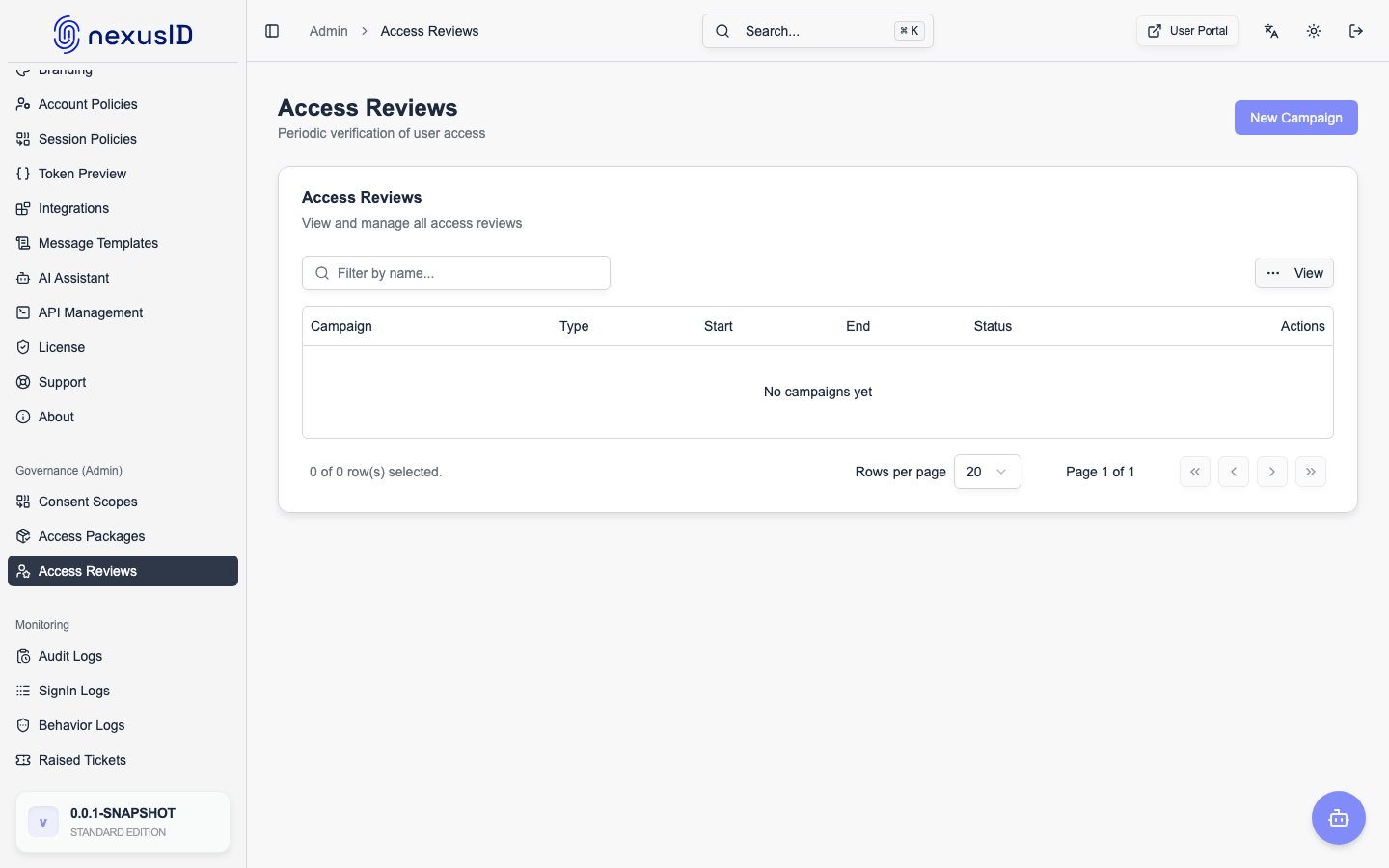Open Audit Logs page

pyautogui.click(x=123, y=656)
